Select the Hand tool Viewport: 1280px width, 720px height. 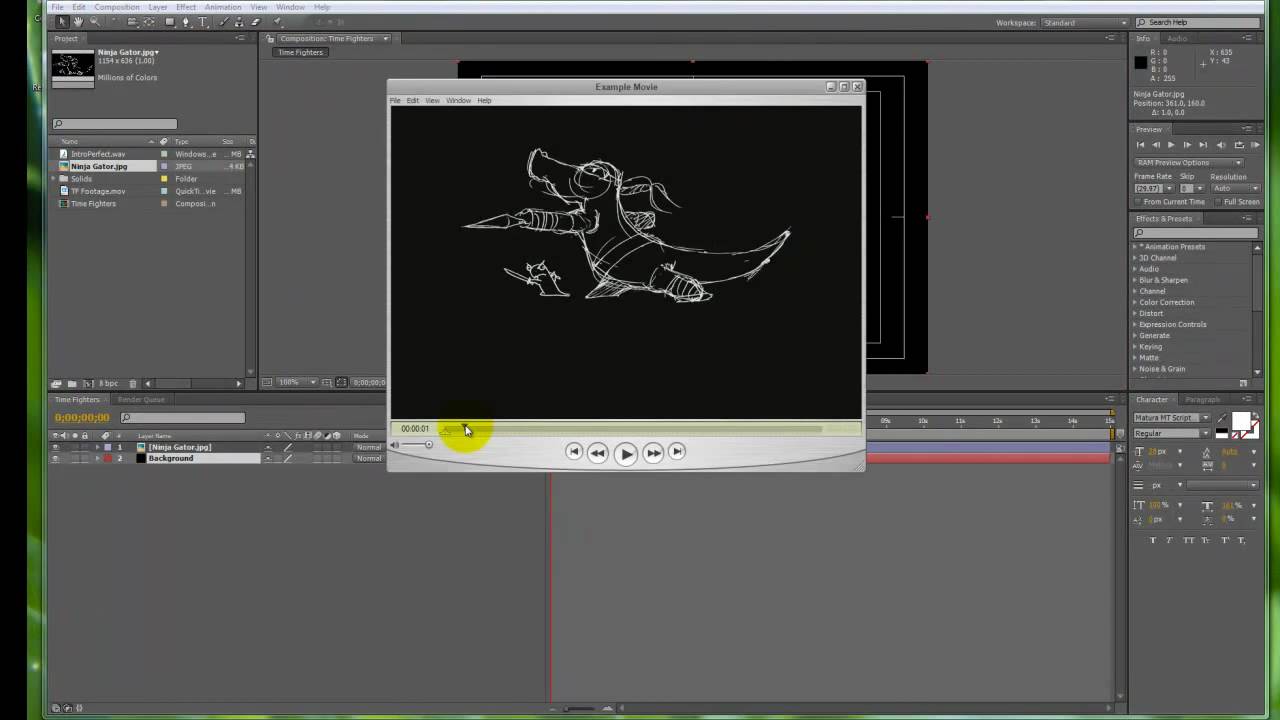tap(78, 21)
